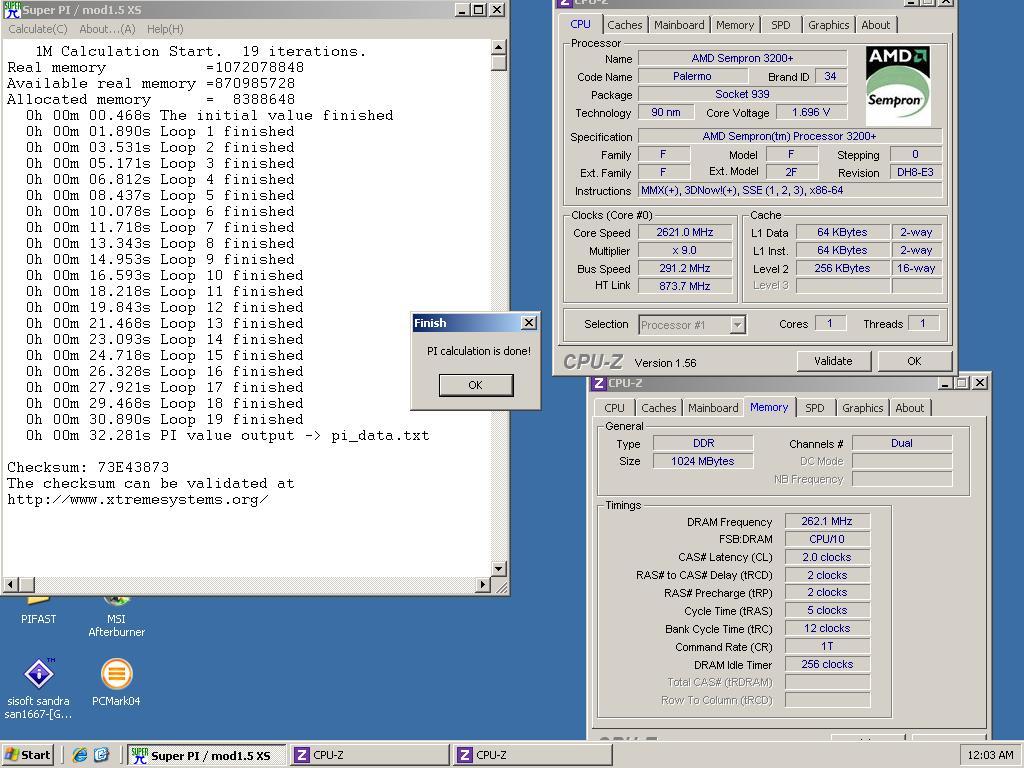Select the About tab in top CPU-Z
The width and height of the screenshot is (1024, 768).
point(876,25)
